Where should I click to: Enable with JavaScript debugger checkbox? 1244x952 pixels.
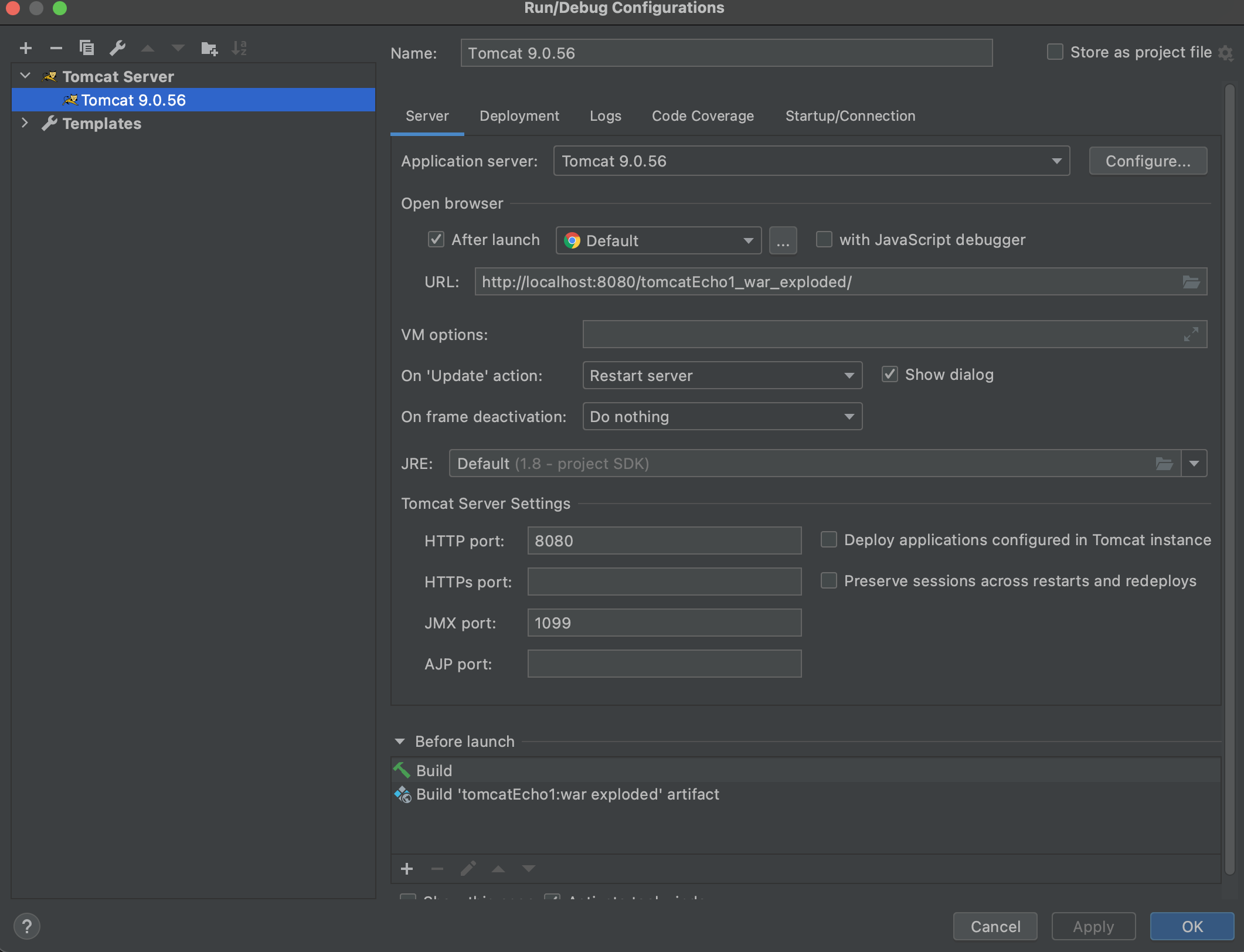(x=824, y=239)
